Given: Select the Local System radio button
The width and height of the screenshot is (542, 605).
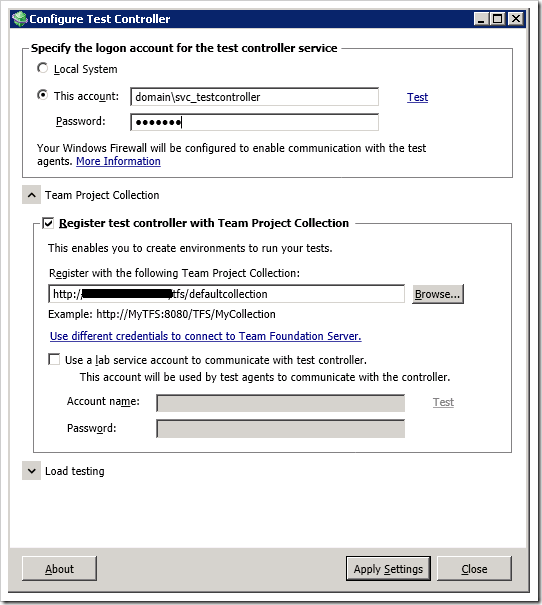Looking at the screenshot, I should tap(42, 68).
